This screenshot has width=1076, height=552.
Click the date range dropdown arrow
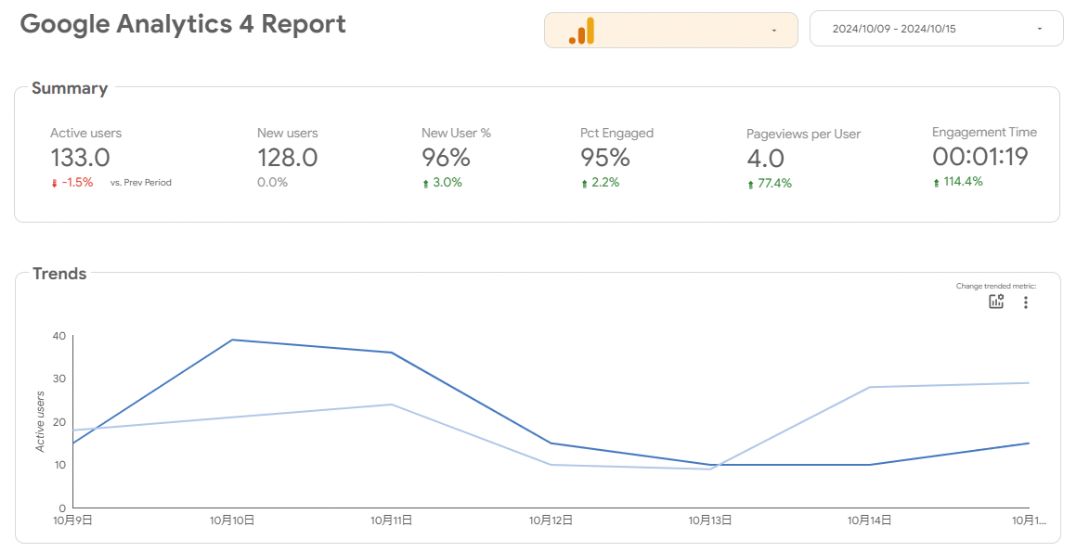[x=1040, y=29]
